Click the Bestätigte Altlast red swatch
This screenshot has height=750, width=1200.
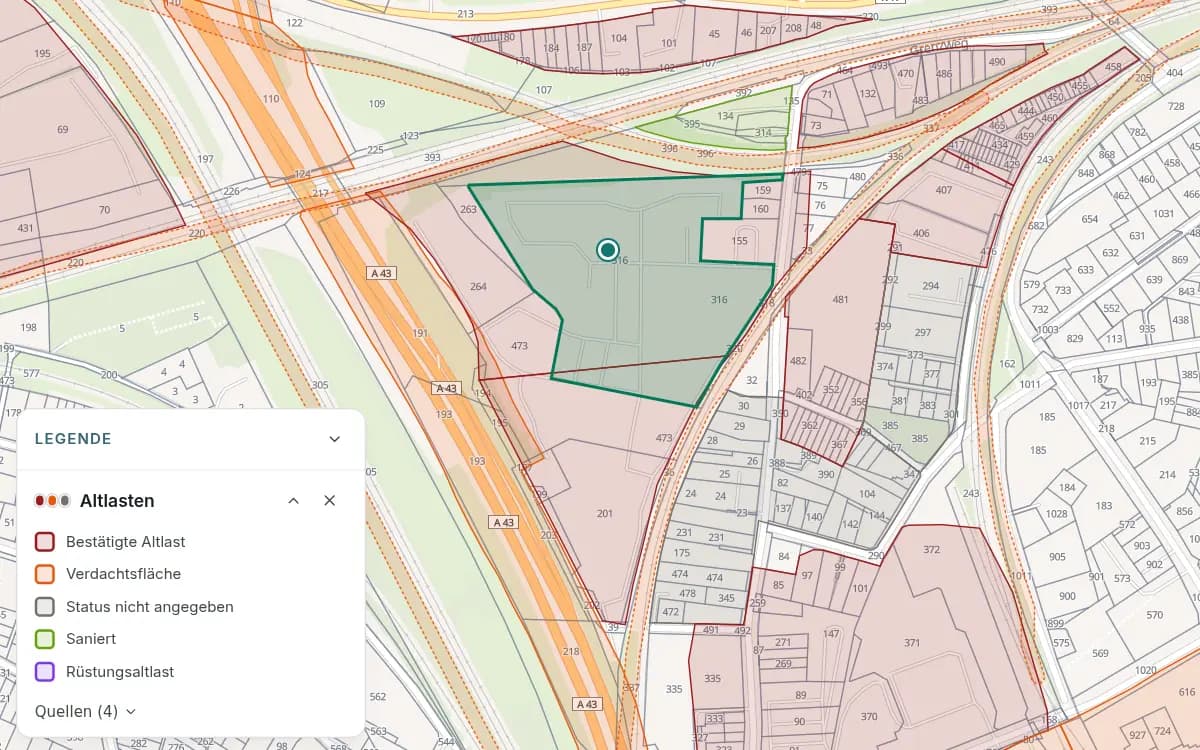45,542
